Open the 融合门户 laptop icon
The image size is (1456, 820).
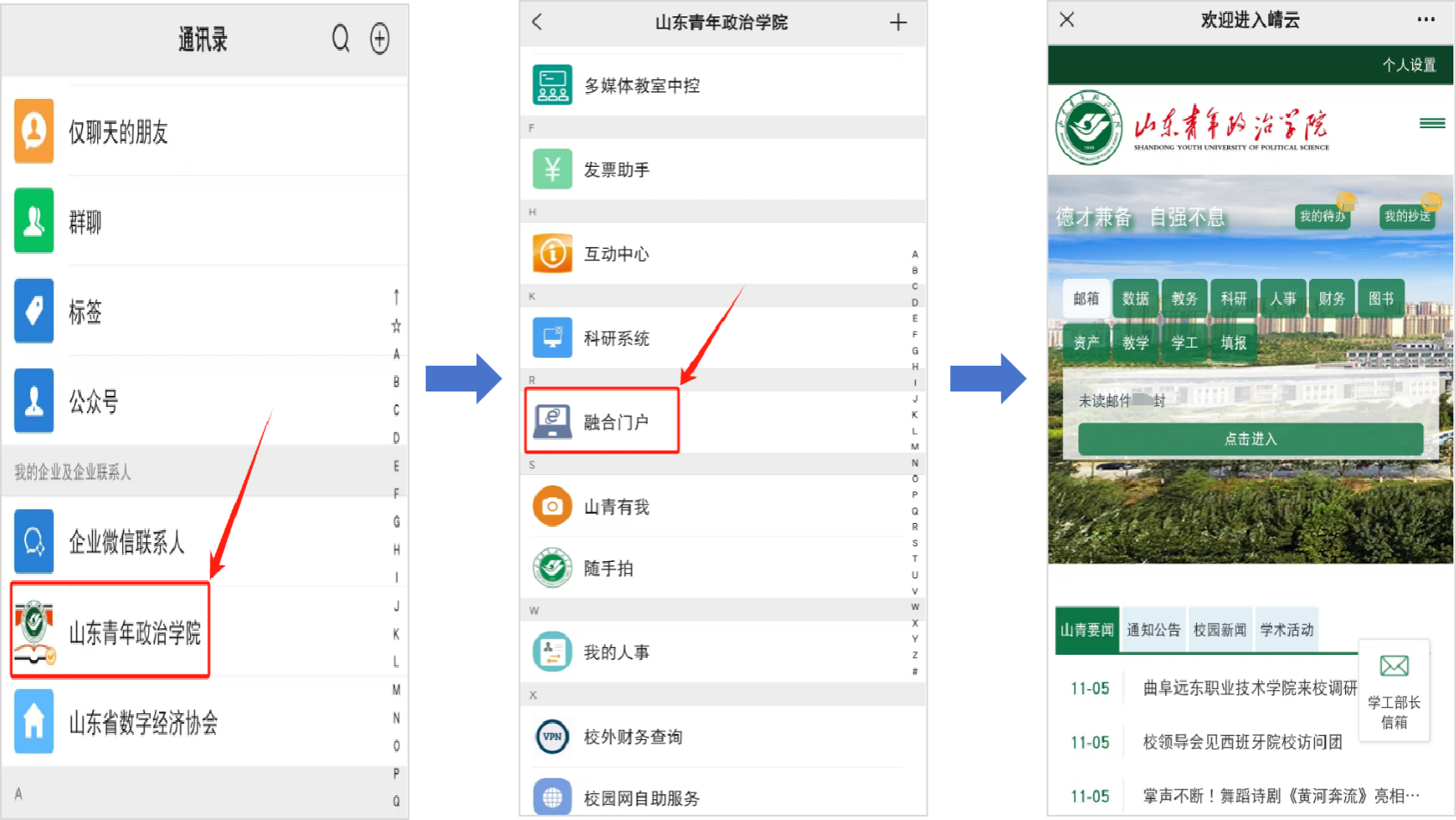[552, 422]
